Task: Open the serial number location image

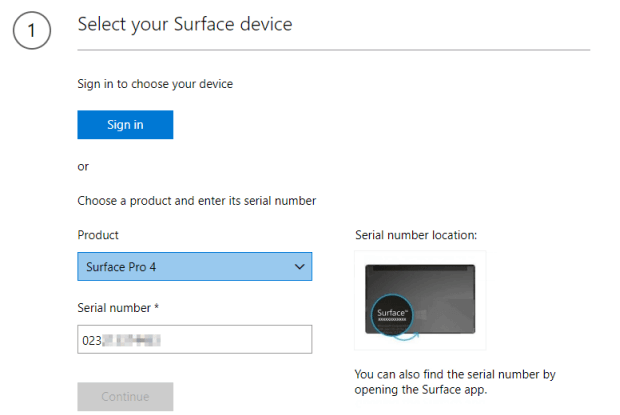Action: 420,300
